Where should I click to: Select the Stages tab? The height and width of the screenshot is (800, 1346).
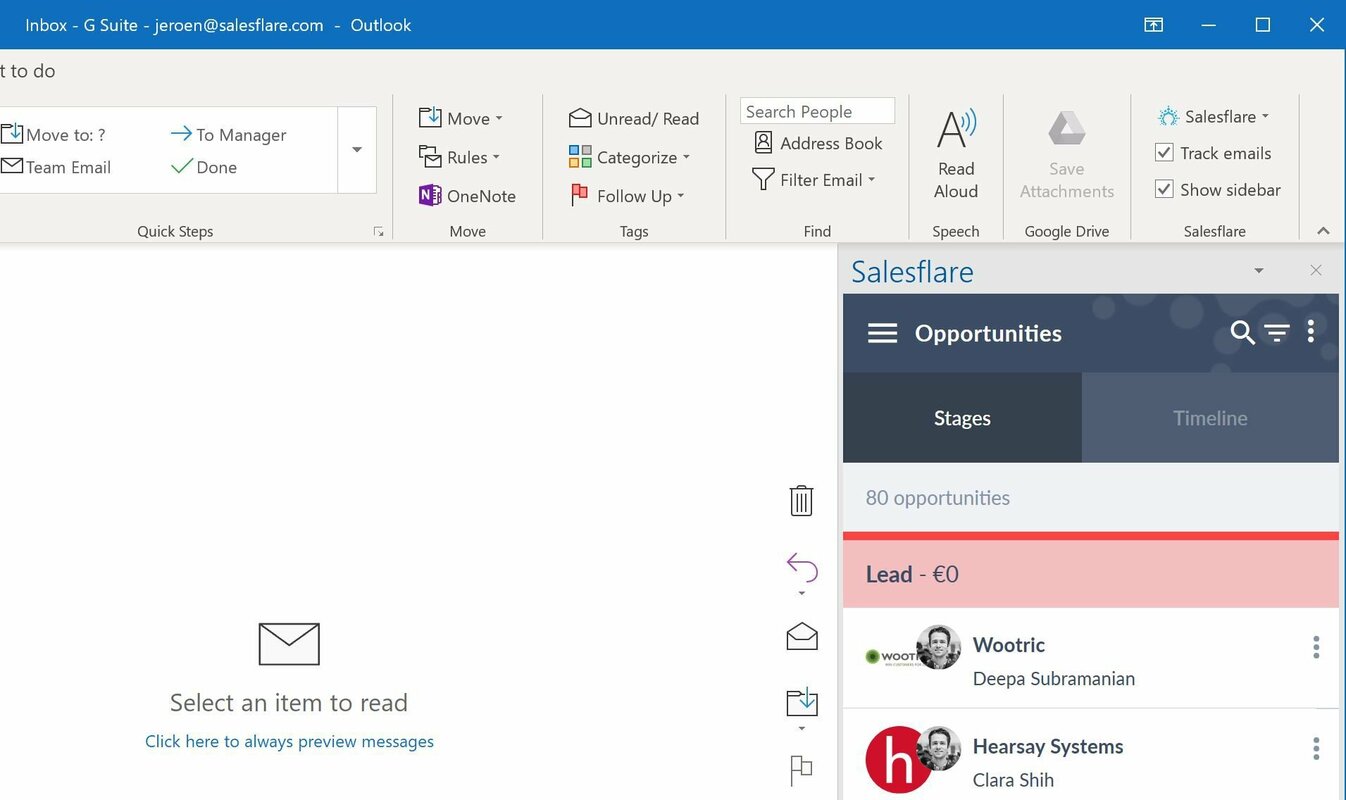coord(961,418)
